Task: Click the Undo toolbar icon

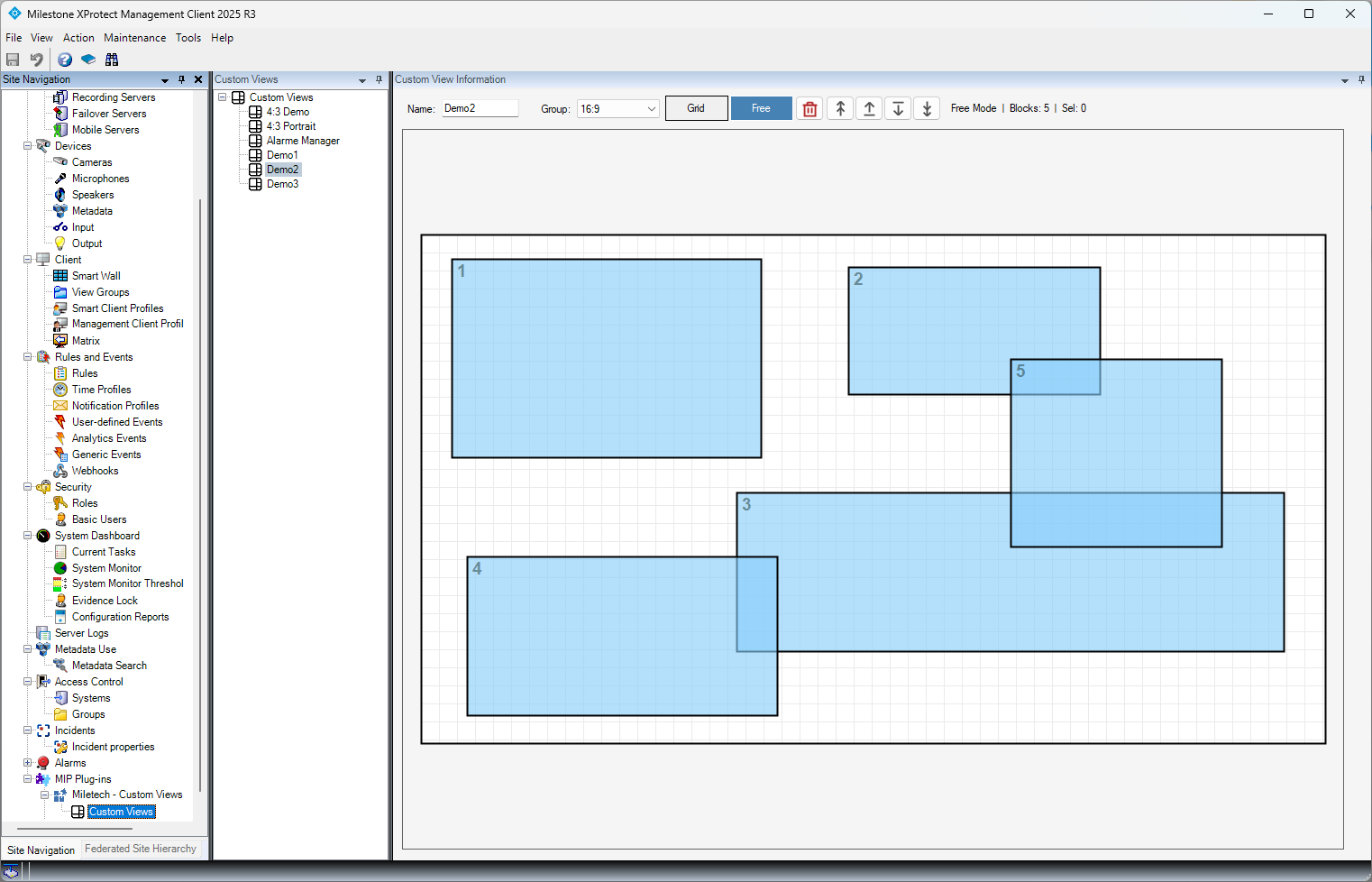Action: pos(37,60)
